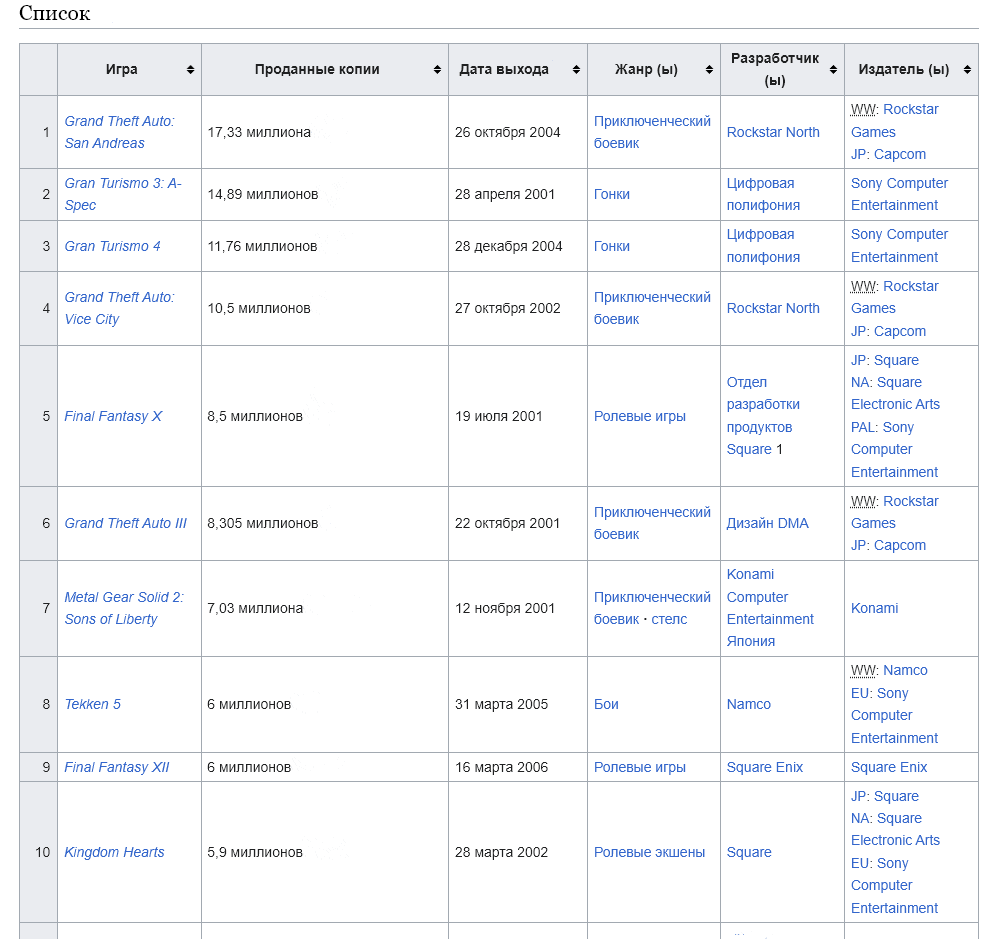
Task: Open Metal Gear Solid 2: Sons of Liberty
Action: coord(124,608)
